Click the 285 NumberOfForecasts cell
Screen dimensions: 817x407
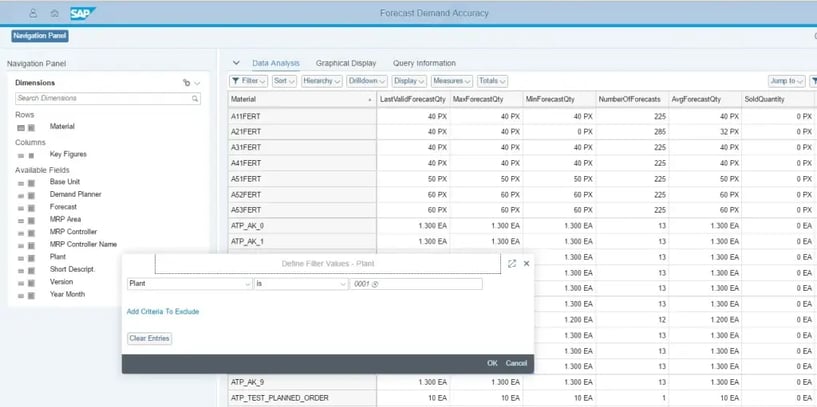click(632, 132)
